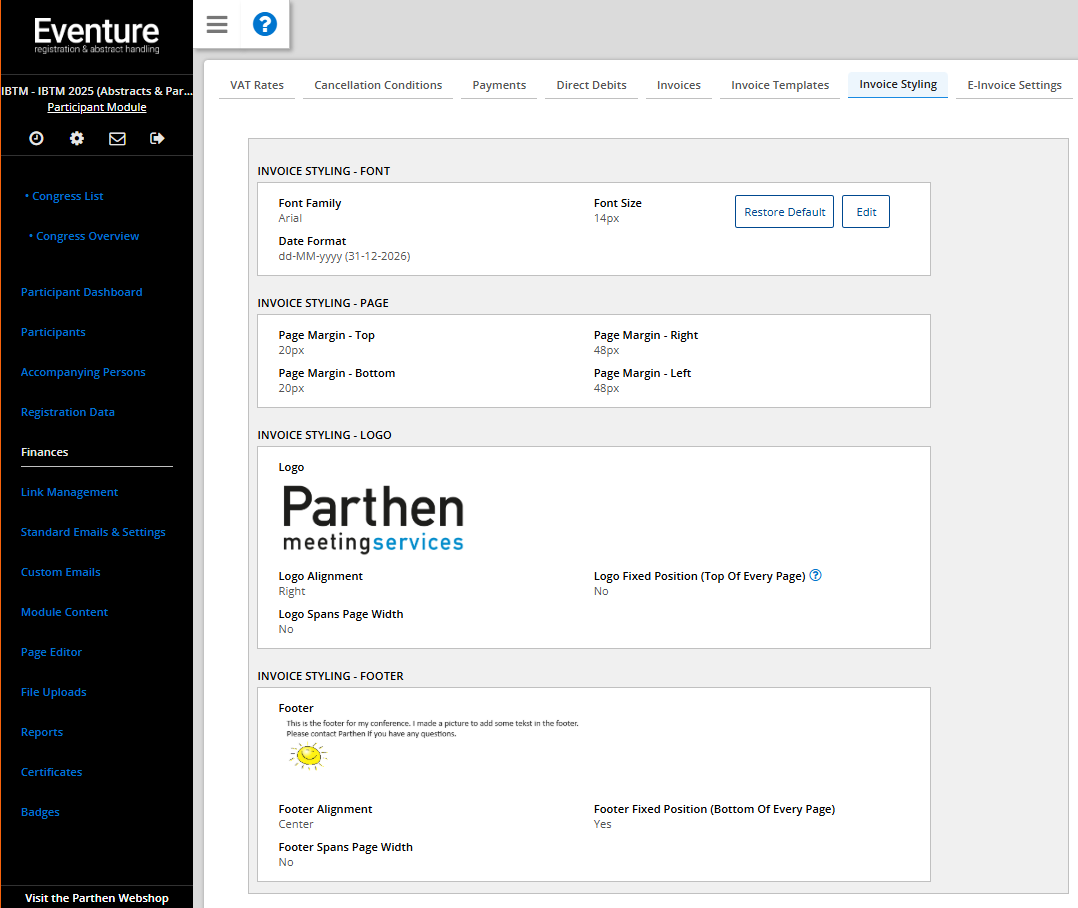Open the Invoice Templates tab
Screen dimensions: 1078x908
click(x=780, y=85)
